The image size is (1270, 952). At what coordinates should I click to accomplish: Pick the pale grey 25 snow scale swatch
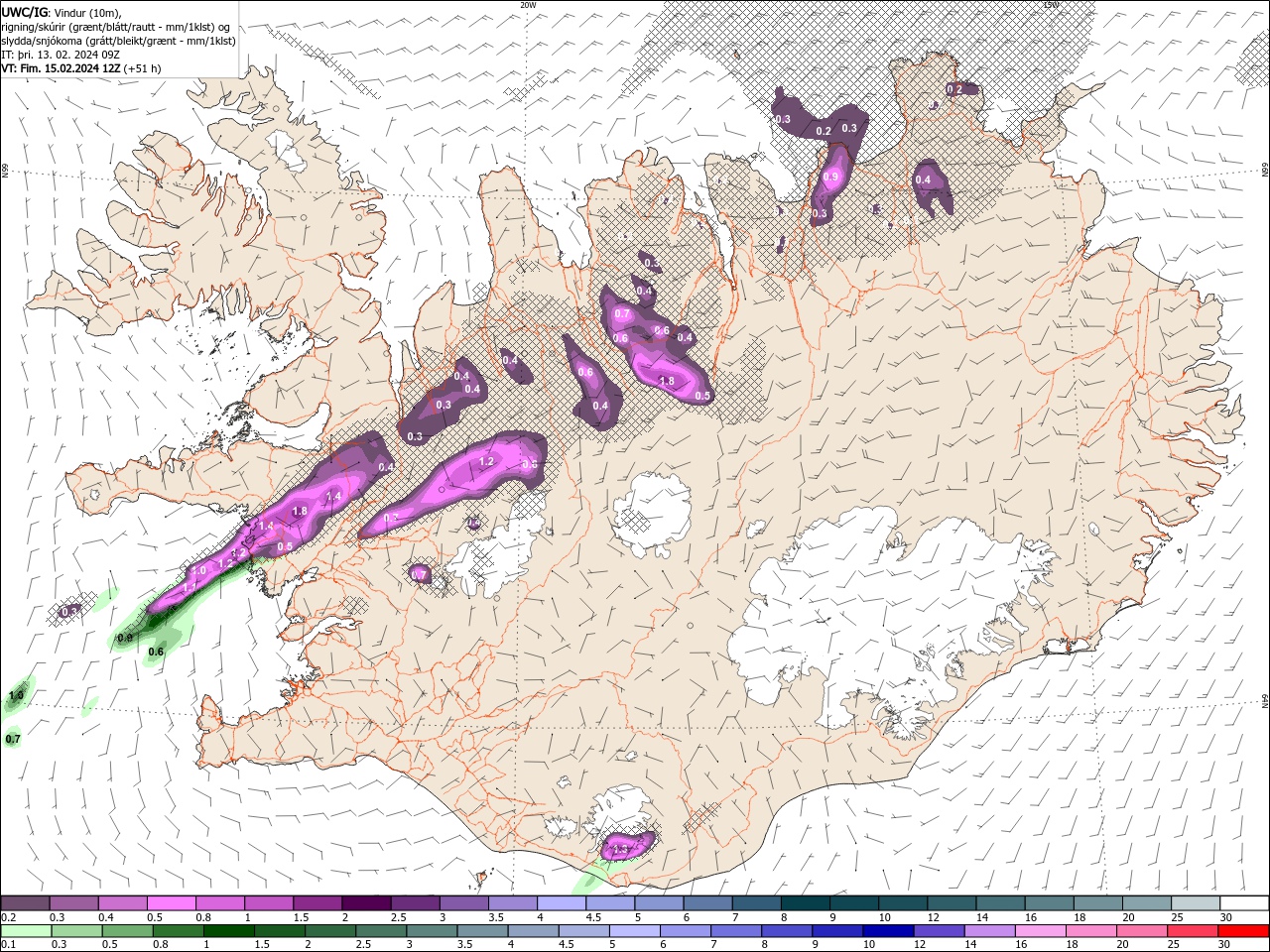tap(1196, 903)
